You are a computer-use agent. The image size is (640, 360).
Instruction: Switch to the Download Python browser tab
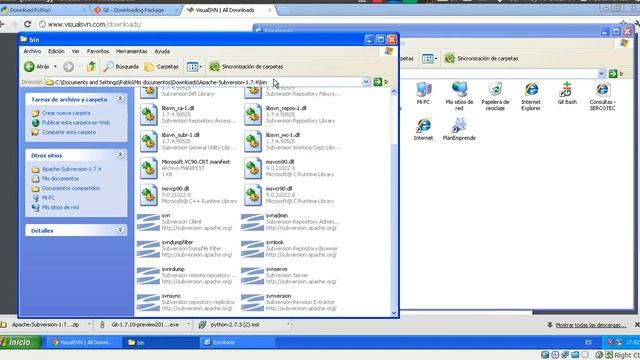click(x=44, y=10)
